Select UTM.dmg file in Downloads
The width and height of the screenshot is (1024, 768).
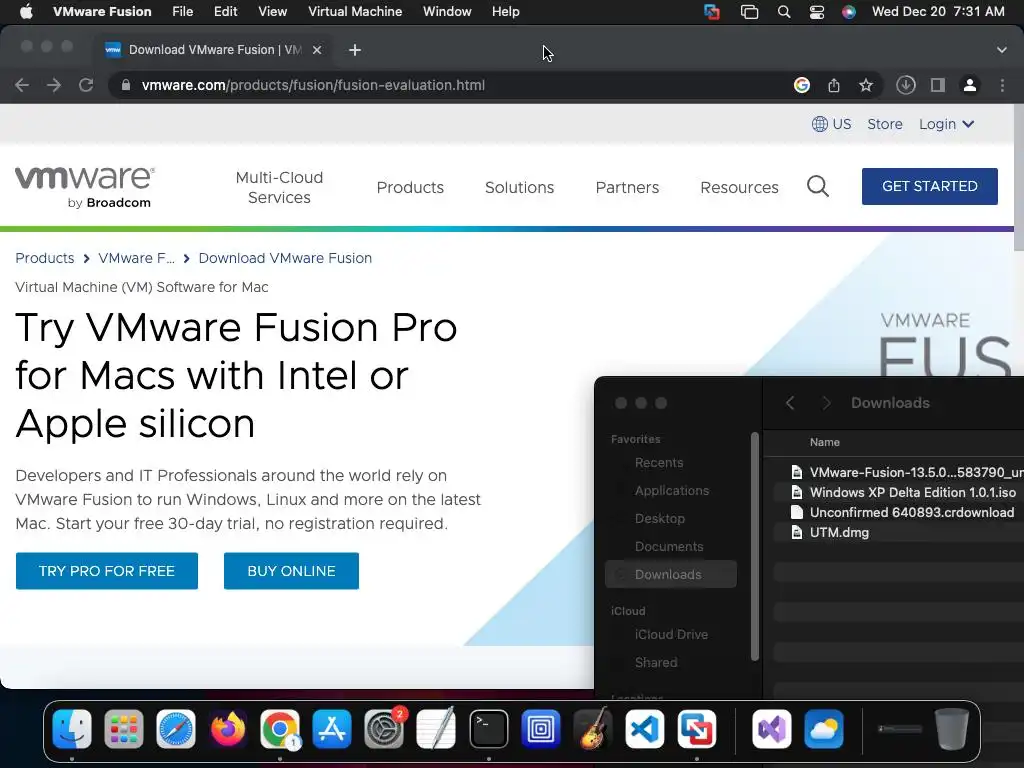coord(899,532)
